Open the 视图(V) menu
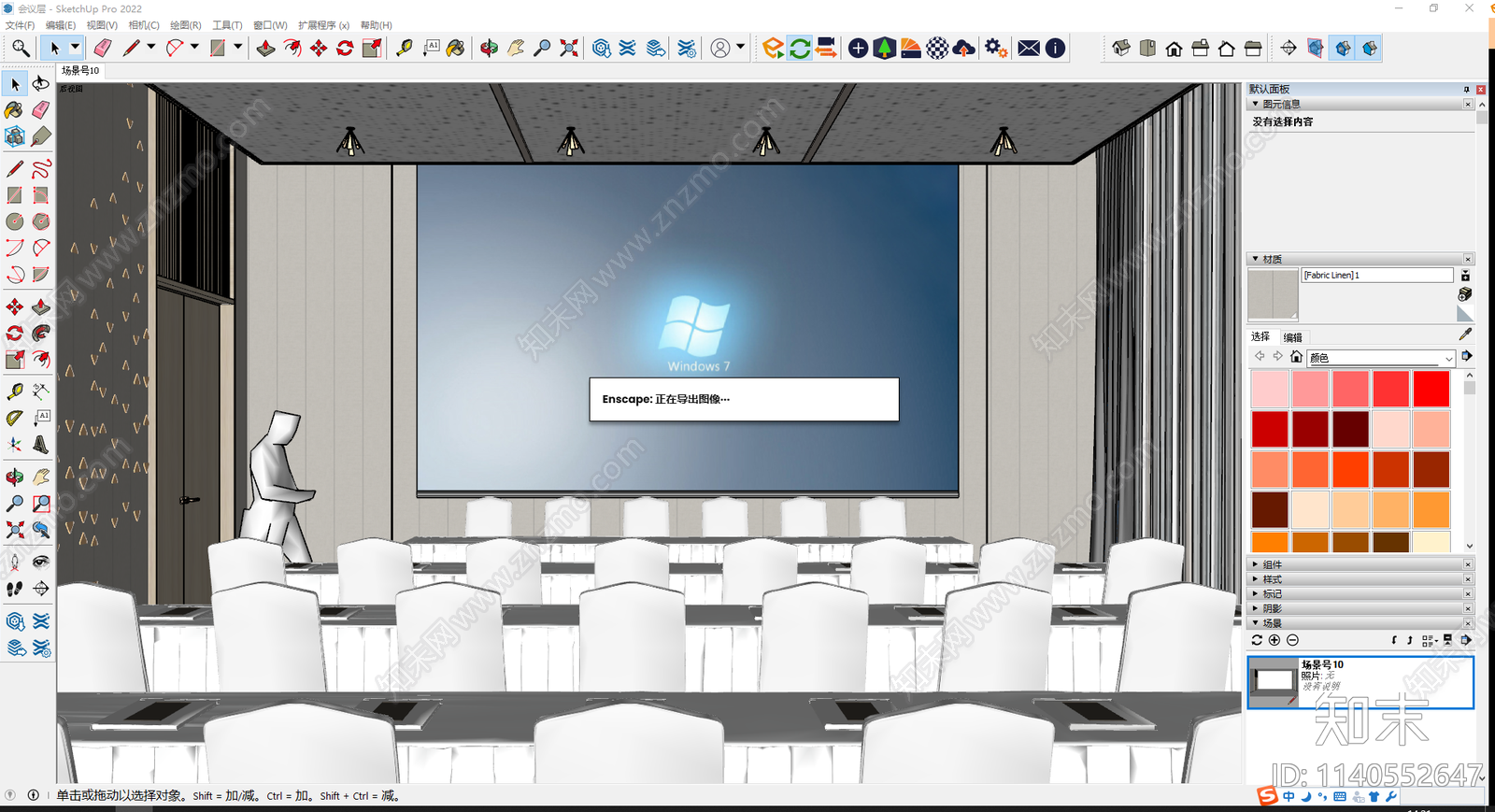The width and height of the screenshot is (1495, 812). pyautogui.click(x=102, y=25)
